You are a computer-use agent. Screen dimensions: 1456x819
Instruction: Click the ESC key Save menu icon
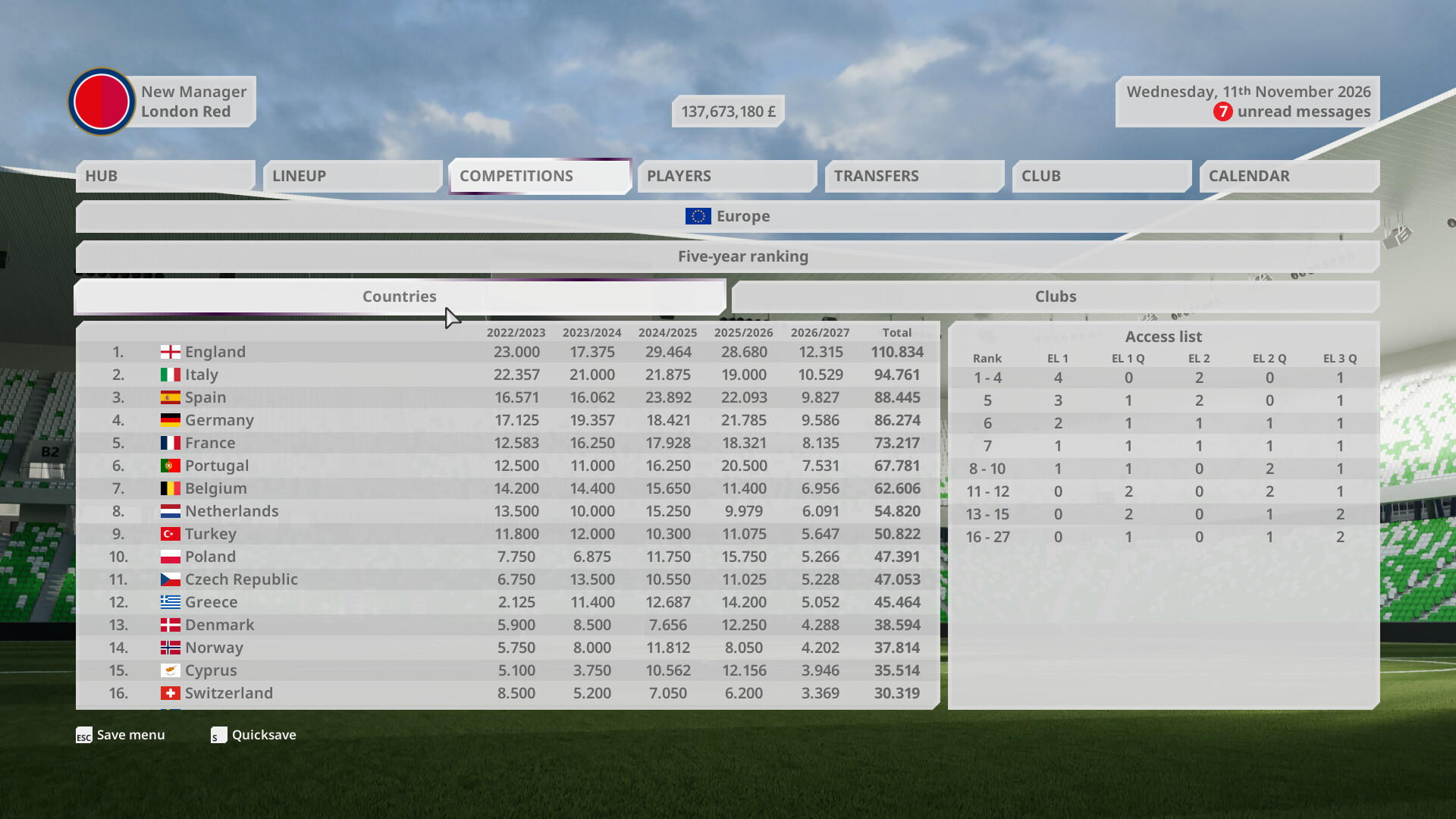click(84, 736)
